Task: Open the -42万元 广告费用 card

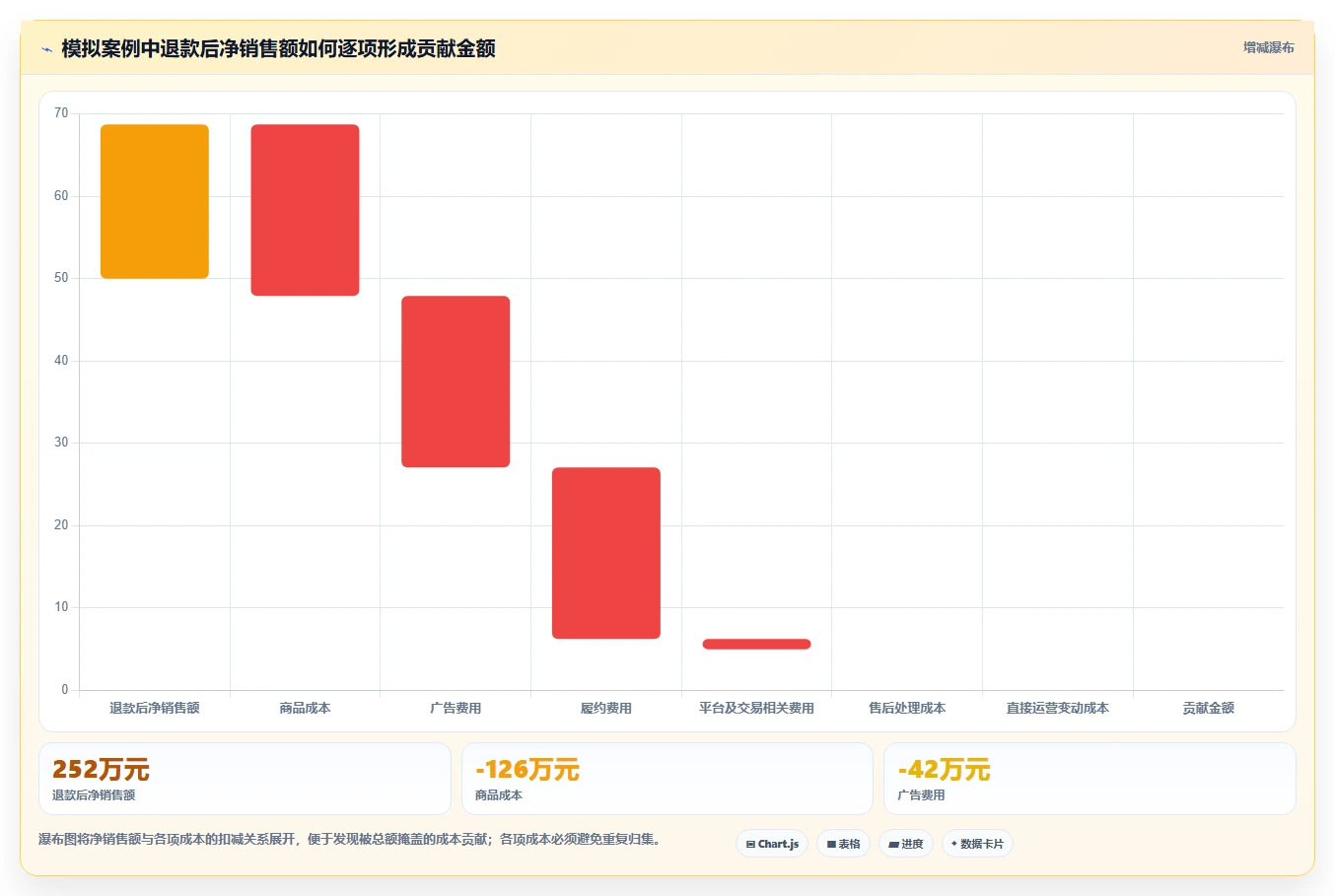Action: click(1089, 779)
